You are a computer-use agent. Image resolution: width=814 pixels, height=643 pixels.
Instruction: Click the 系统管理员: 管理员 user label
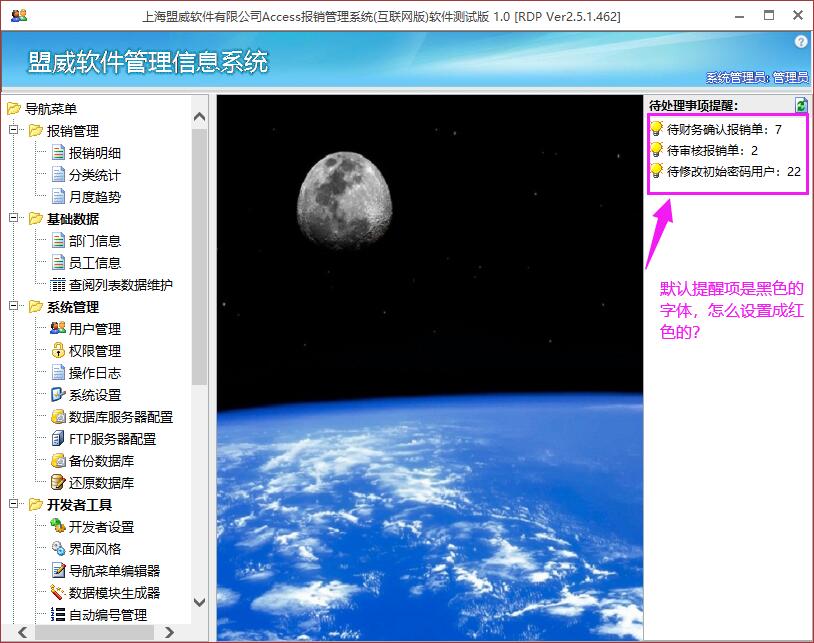click(x=757, y=78)
